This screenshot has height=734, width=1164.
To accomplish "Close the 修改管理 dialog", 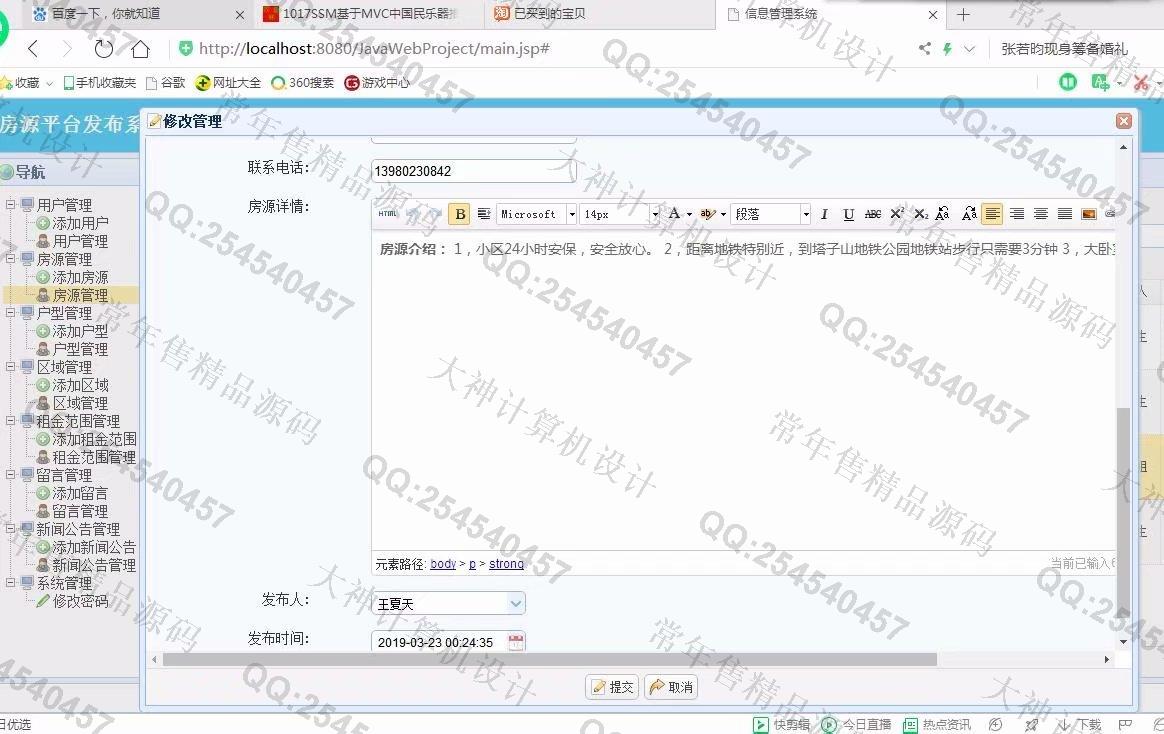I will 1124,121.
